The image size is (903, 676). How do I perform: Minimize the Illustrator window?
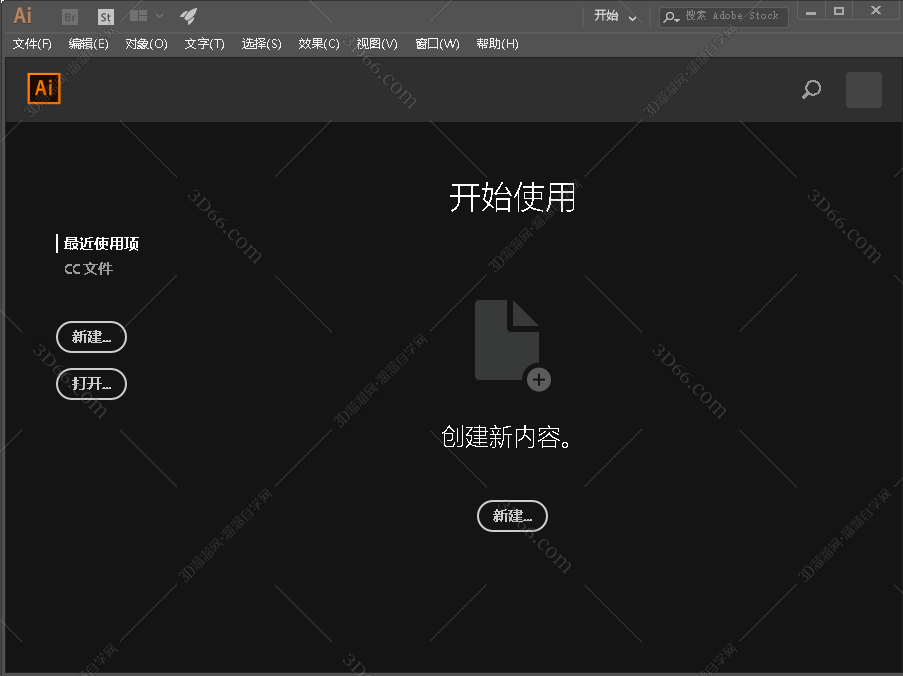coord(811,12)
